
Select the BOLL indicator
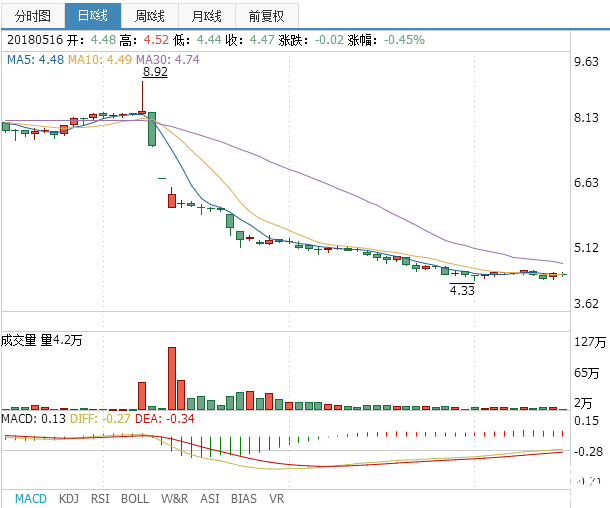[x=135, y=498]
